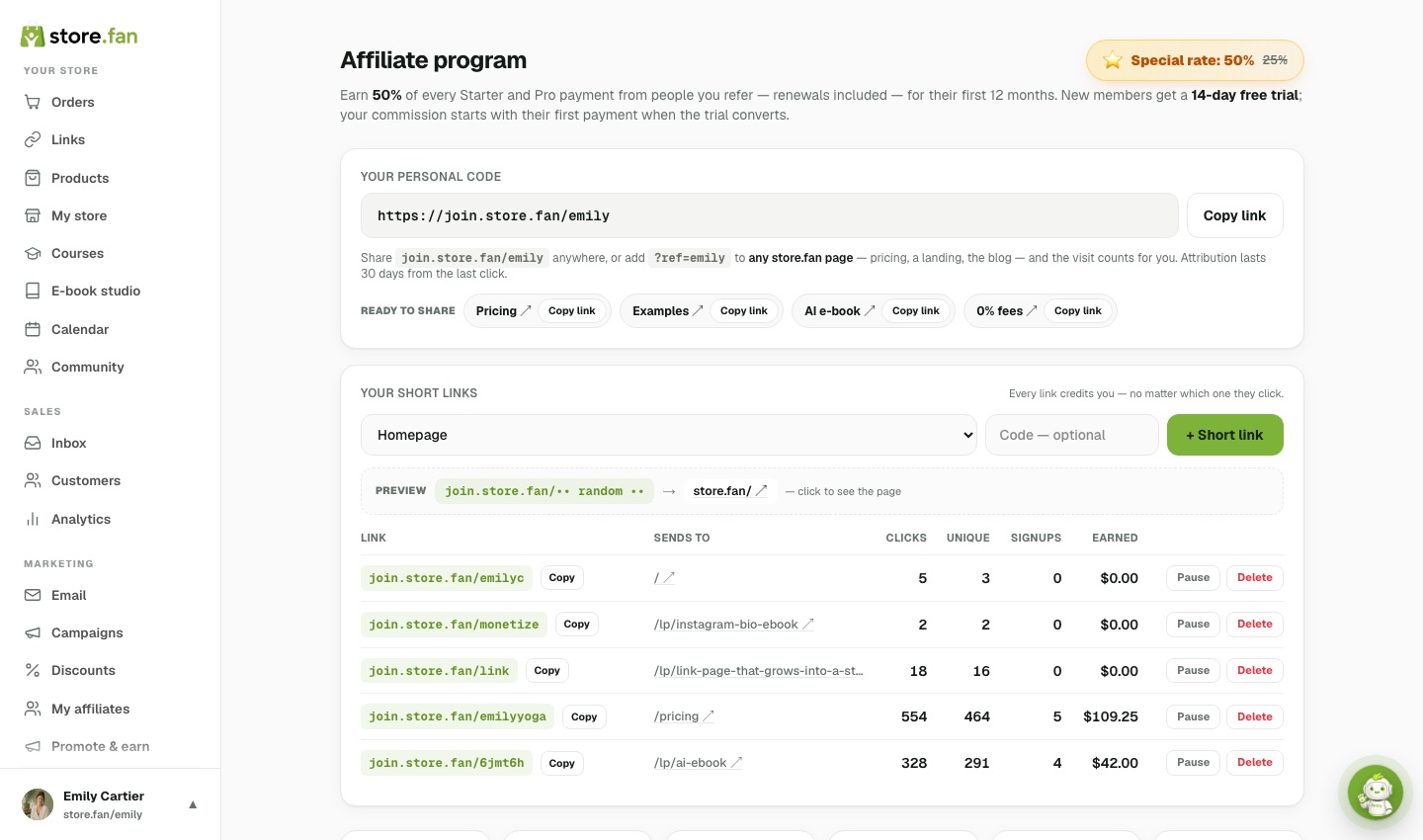
Task: Open external arrow for /lp/ai-ebook destination
Action: 736,763
